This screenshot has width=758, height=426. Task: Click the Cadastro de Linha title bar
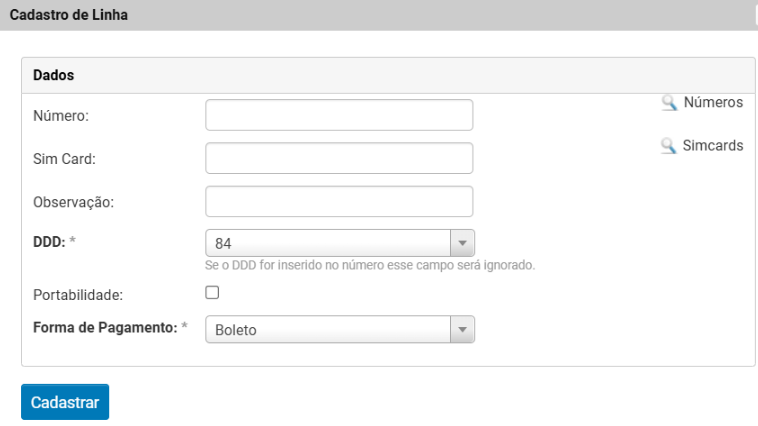tap(378, 15)
